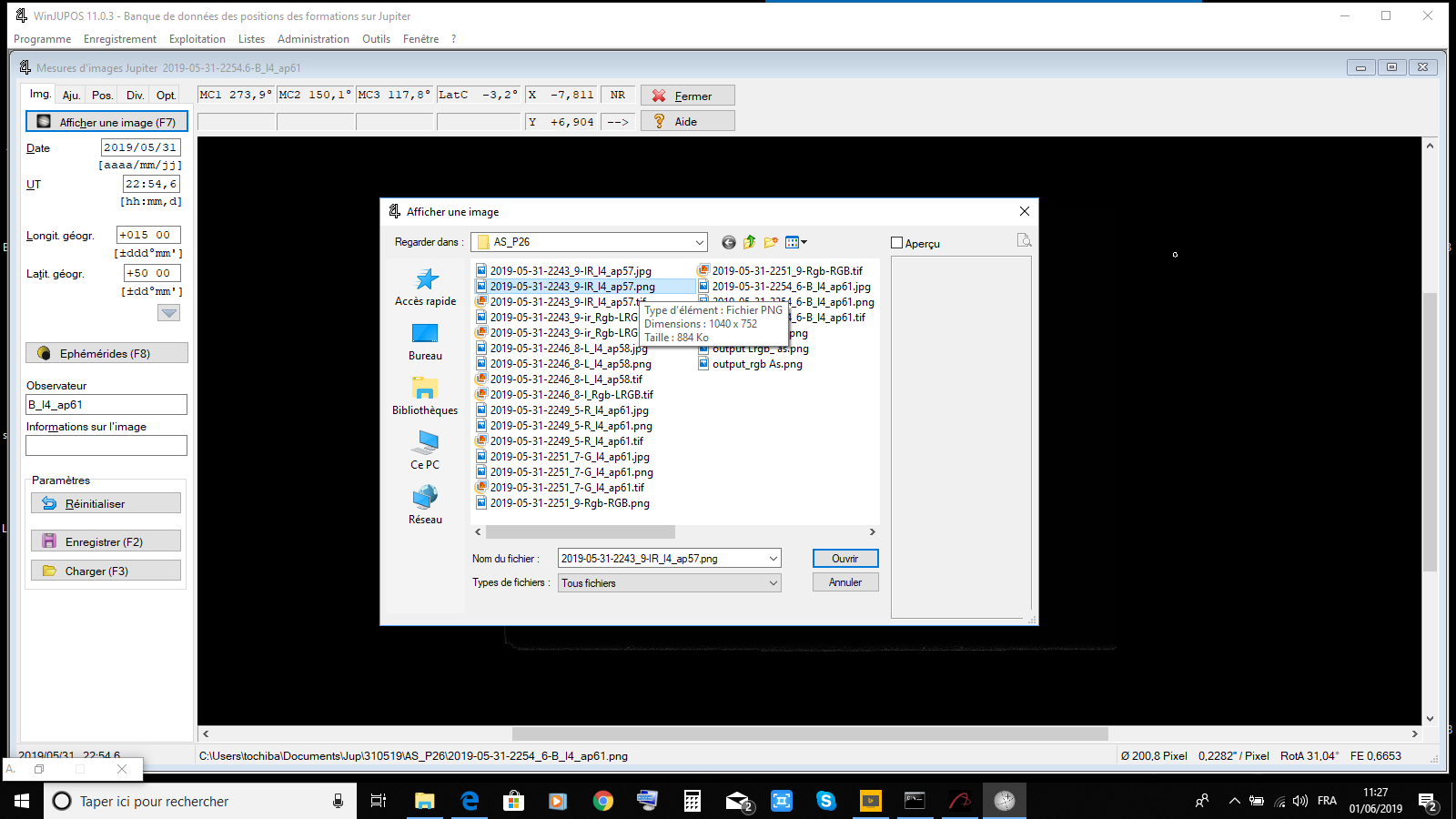Select file 2019-05-31-2246_8-L_l4_ap58.png
The width and height of the screenshot is (1456, 819).
click(564, 364)
